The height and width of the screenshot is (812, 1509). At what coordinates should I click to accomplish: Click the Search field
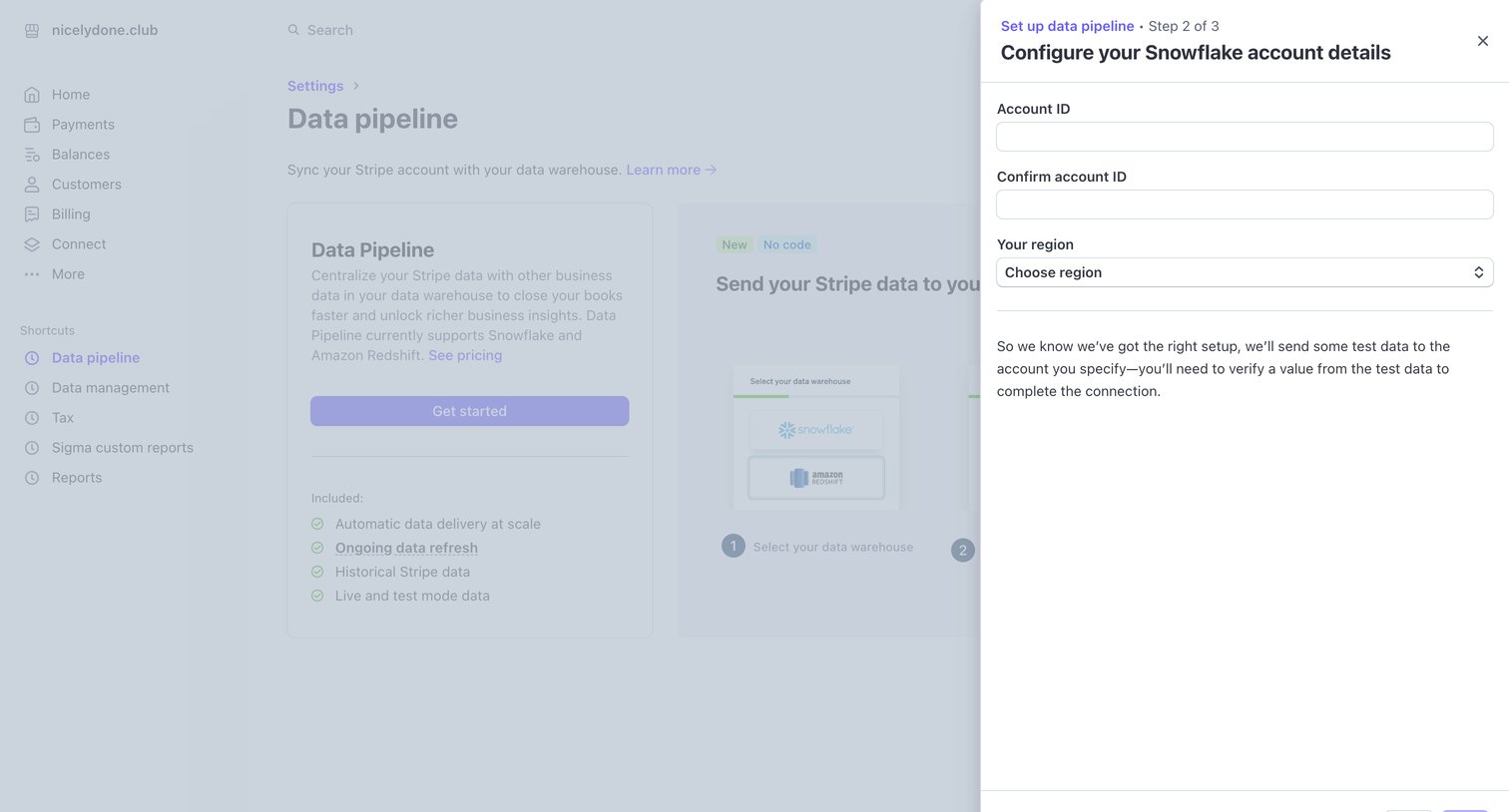click(329, 30)
